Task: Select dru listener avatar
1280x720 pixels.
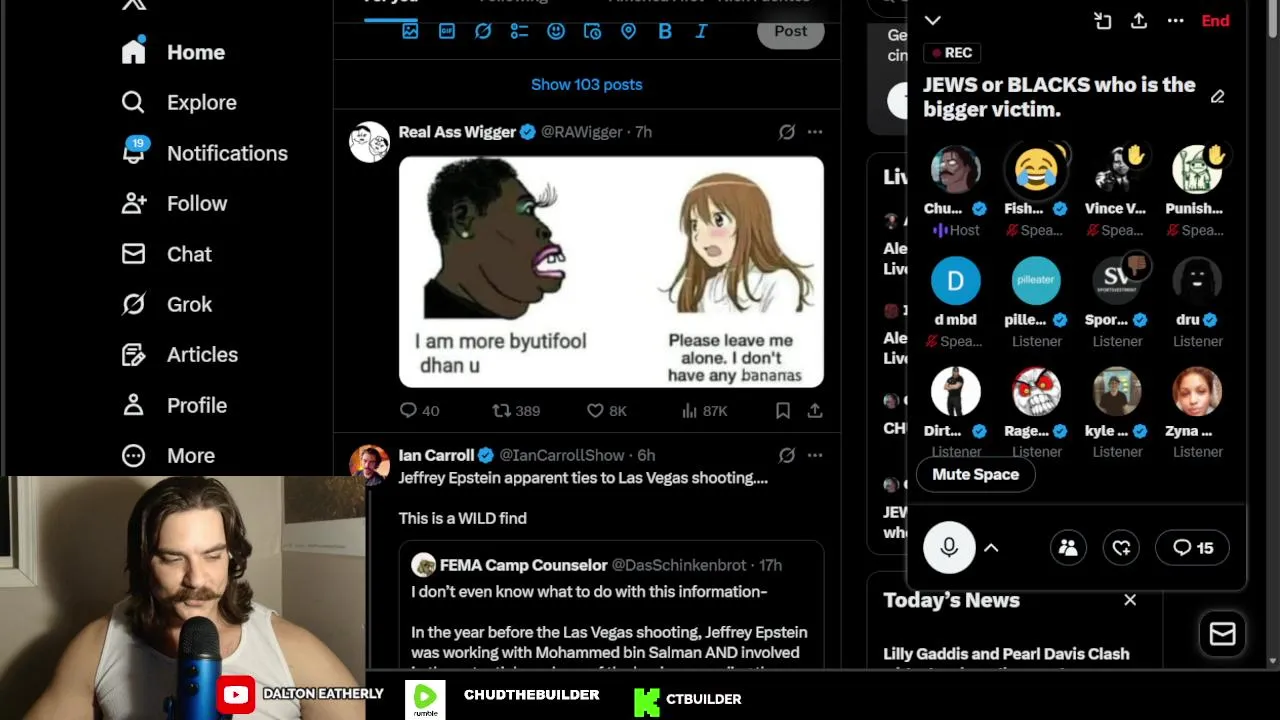Action: pos(1197,280)
